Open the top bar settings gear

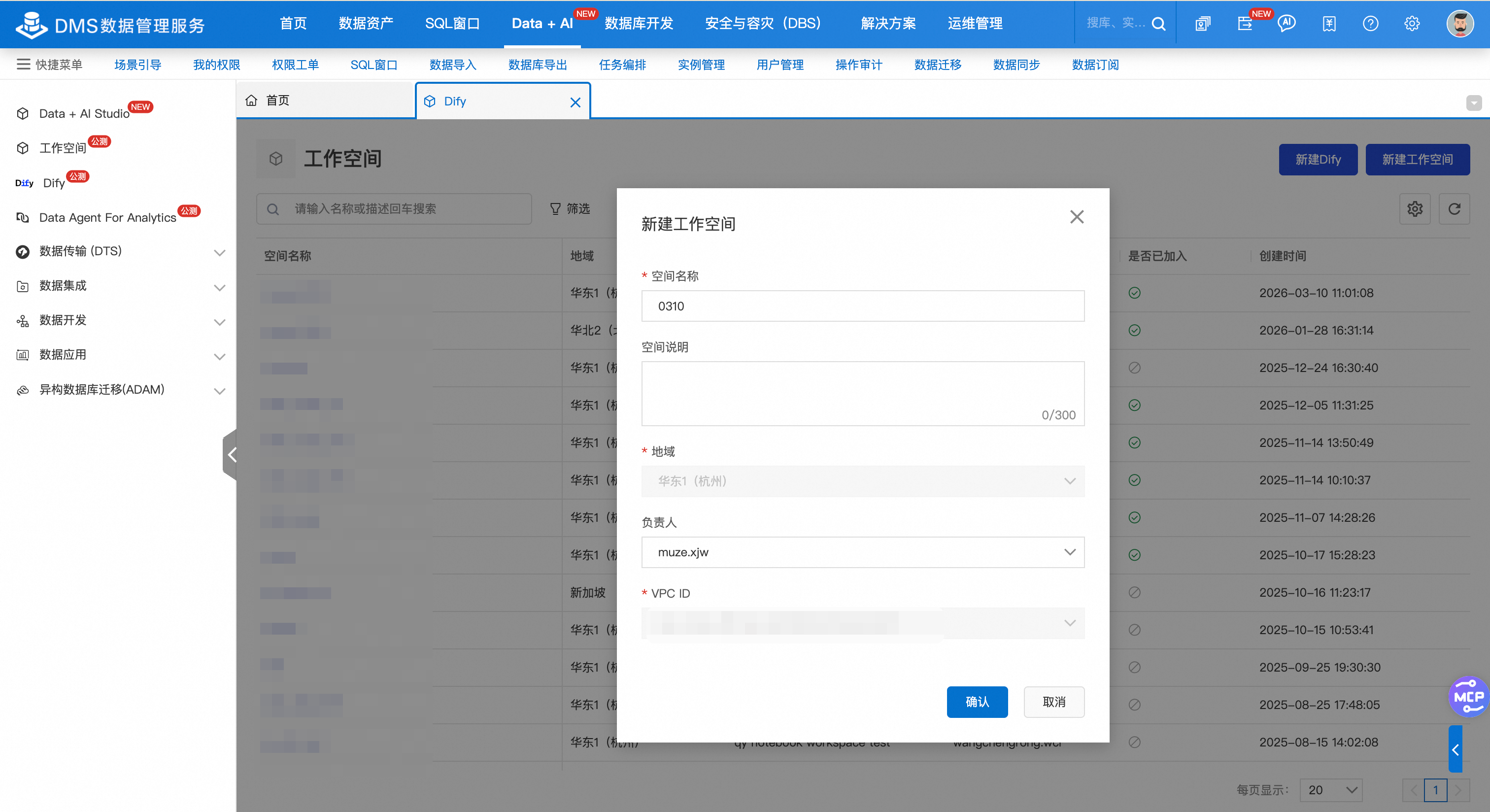tap(1412, 24)
